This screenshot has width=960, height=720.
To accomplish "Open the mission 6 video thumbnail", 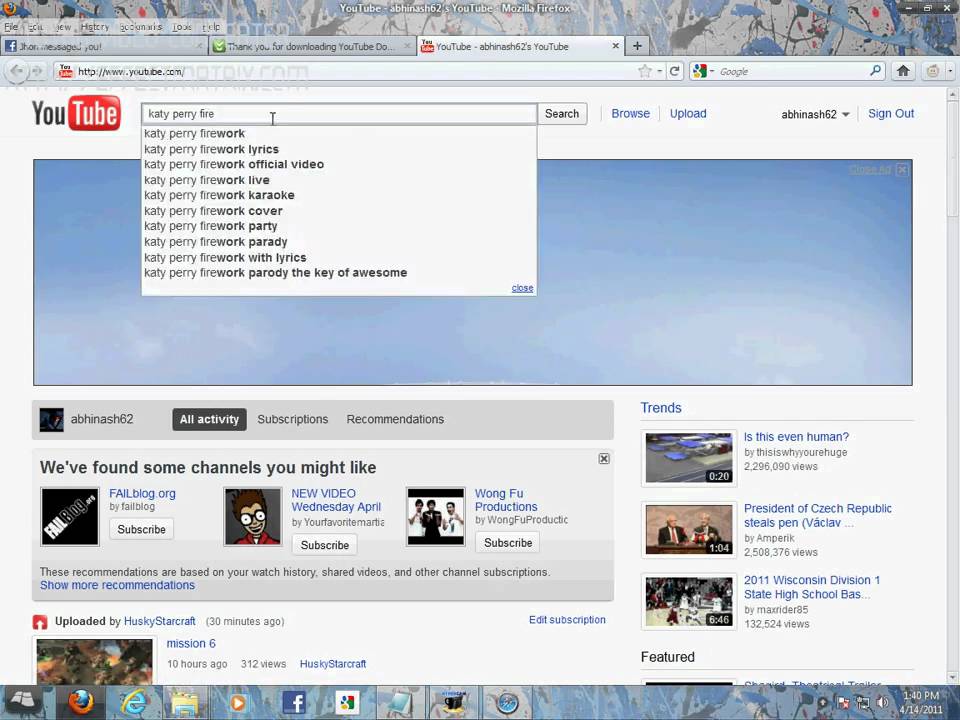I will (95, 661).
